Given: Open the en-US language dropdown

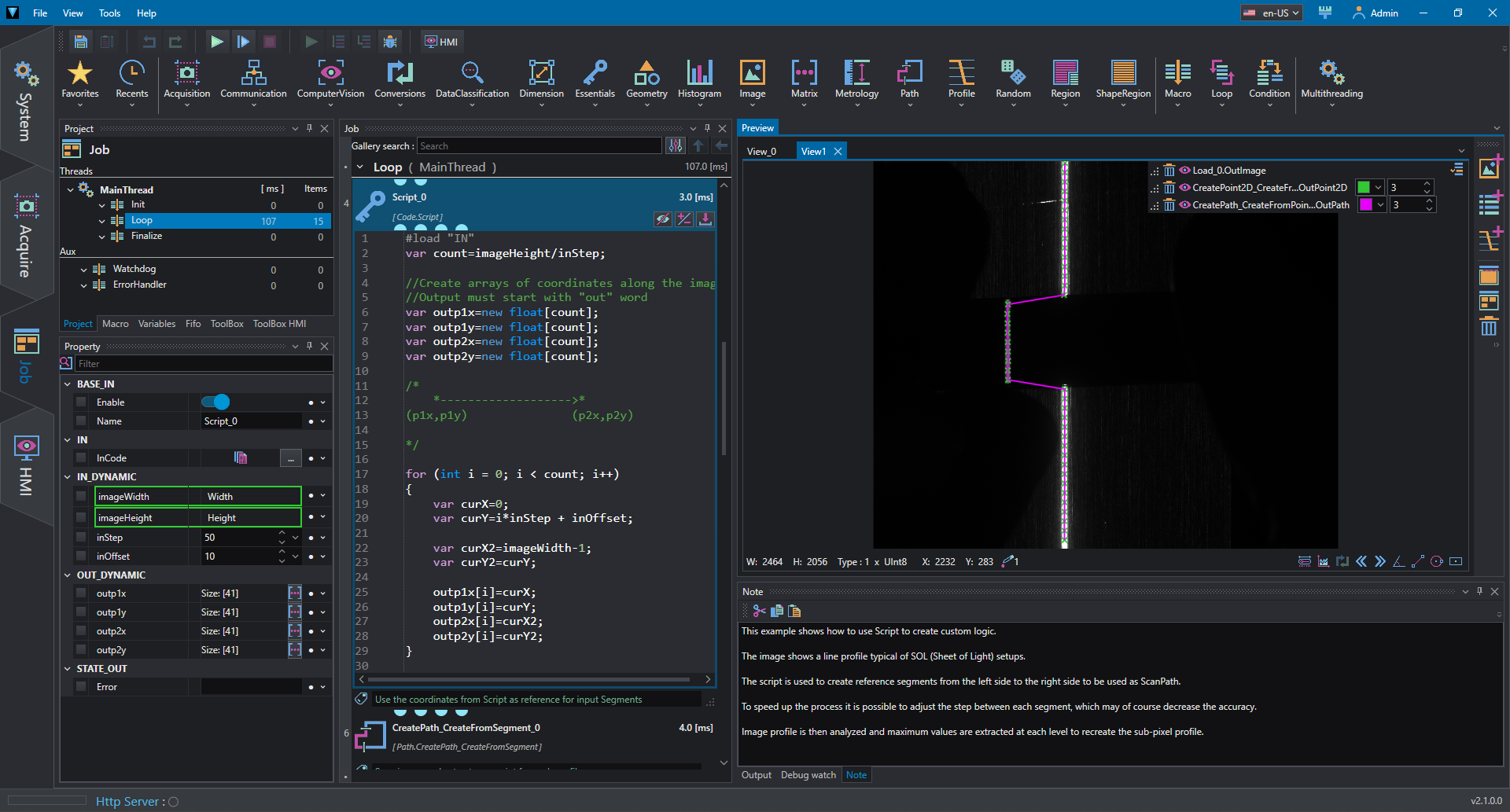Looking at the screenshot, I should (1272, 13).
